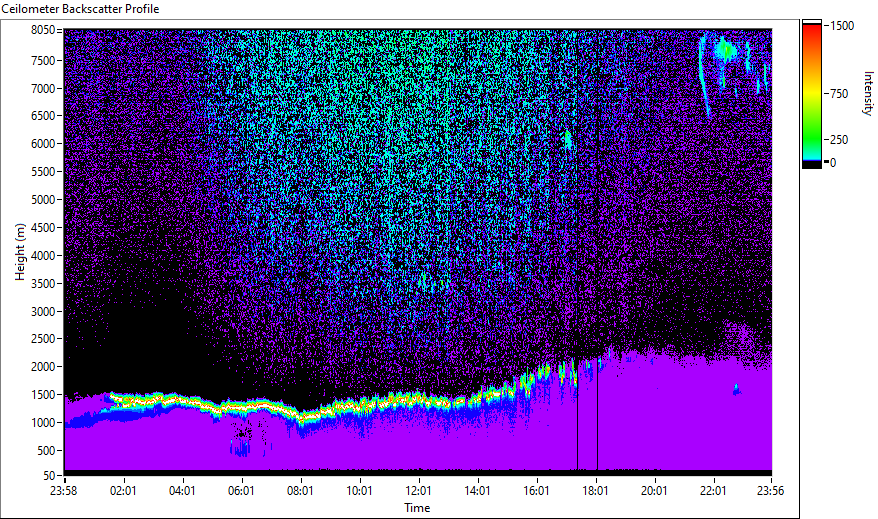The height and width of the screenshot is (519, 878).
Task: Click the 22:01 time tick label
Action: 713,491
